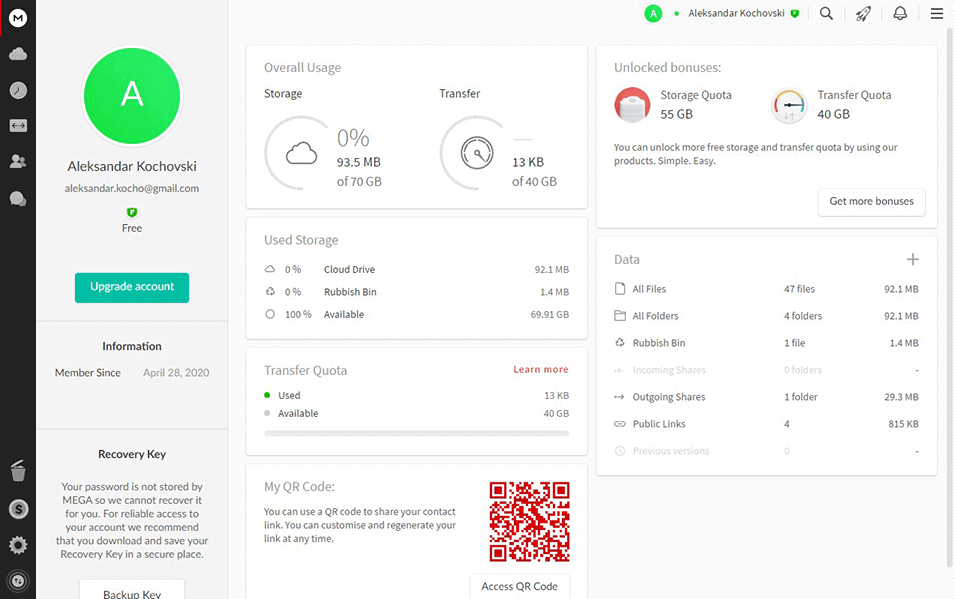
Task: Click the Transfer Quota usage bar
Action: (420, 433)
